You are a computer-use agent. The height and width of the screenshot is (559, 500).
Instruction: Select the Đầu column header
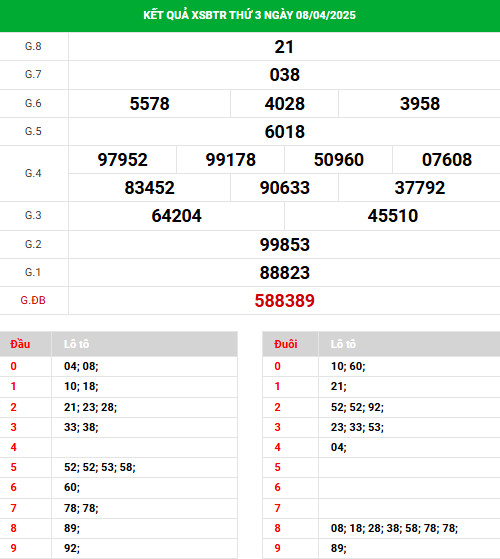pos(20,344)
